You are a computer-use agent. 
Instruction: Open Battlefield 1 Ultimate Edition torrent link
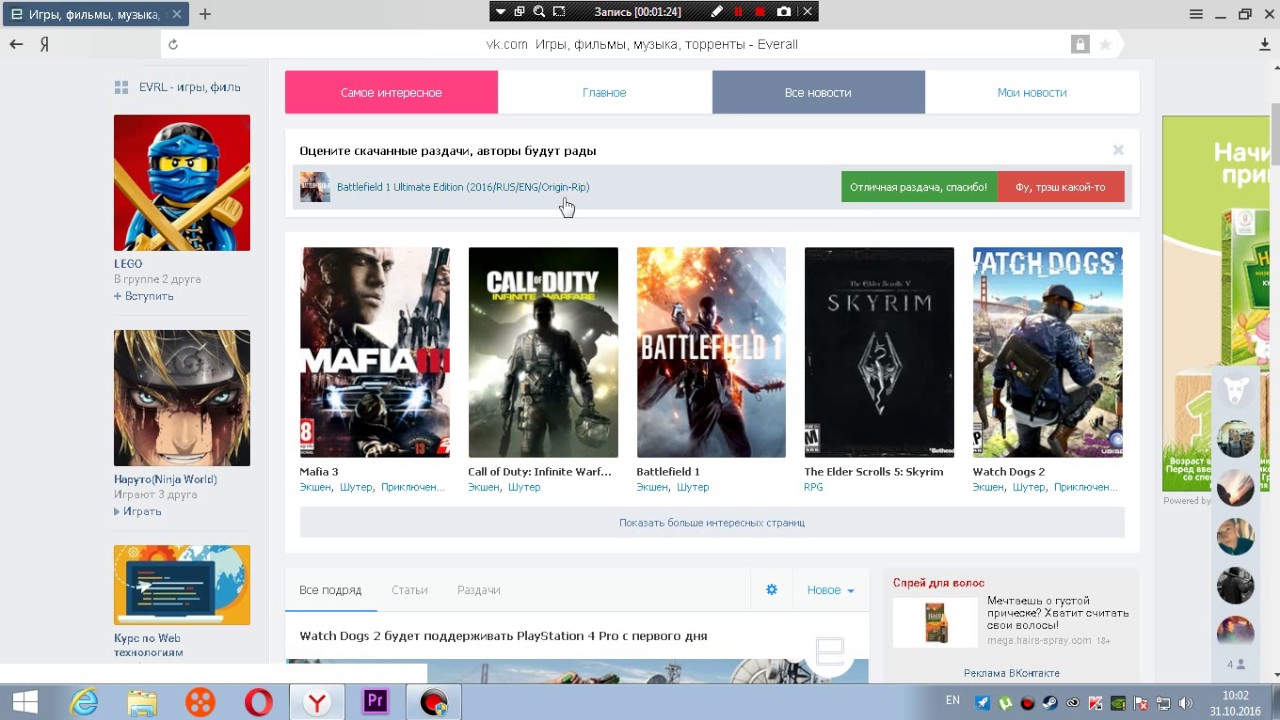point(463,187)
